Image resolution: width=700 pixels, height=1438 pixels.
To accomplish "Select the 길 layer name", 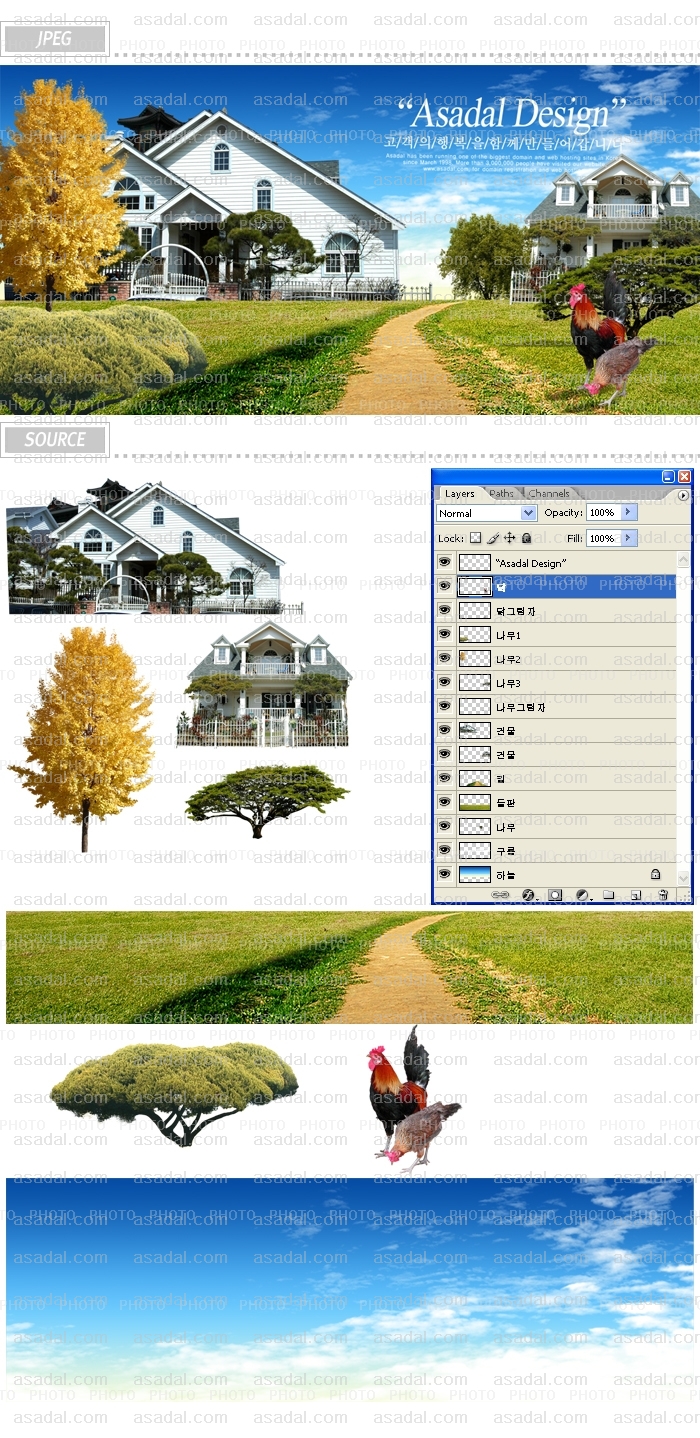I will click(x=501, y=779).
